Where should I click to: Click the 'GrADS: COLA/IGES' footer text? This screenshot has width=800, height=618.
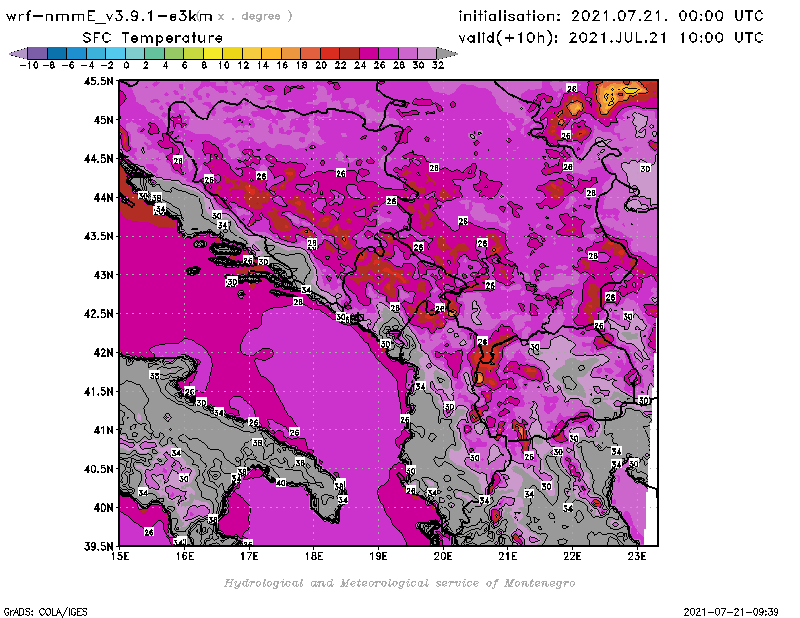(45, 612)
